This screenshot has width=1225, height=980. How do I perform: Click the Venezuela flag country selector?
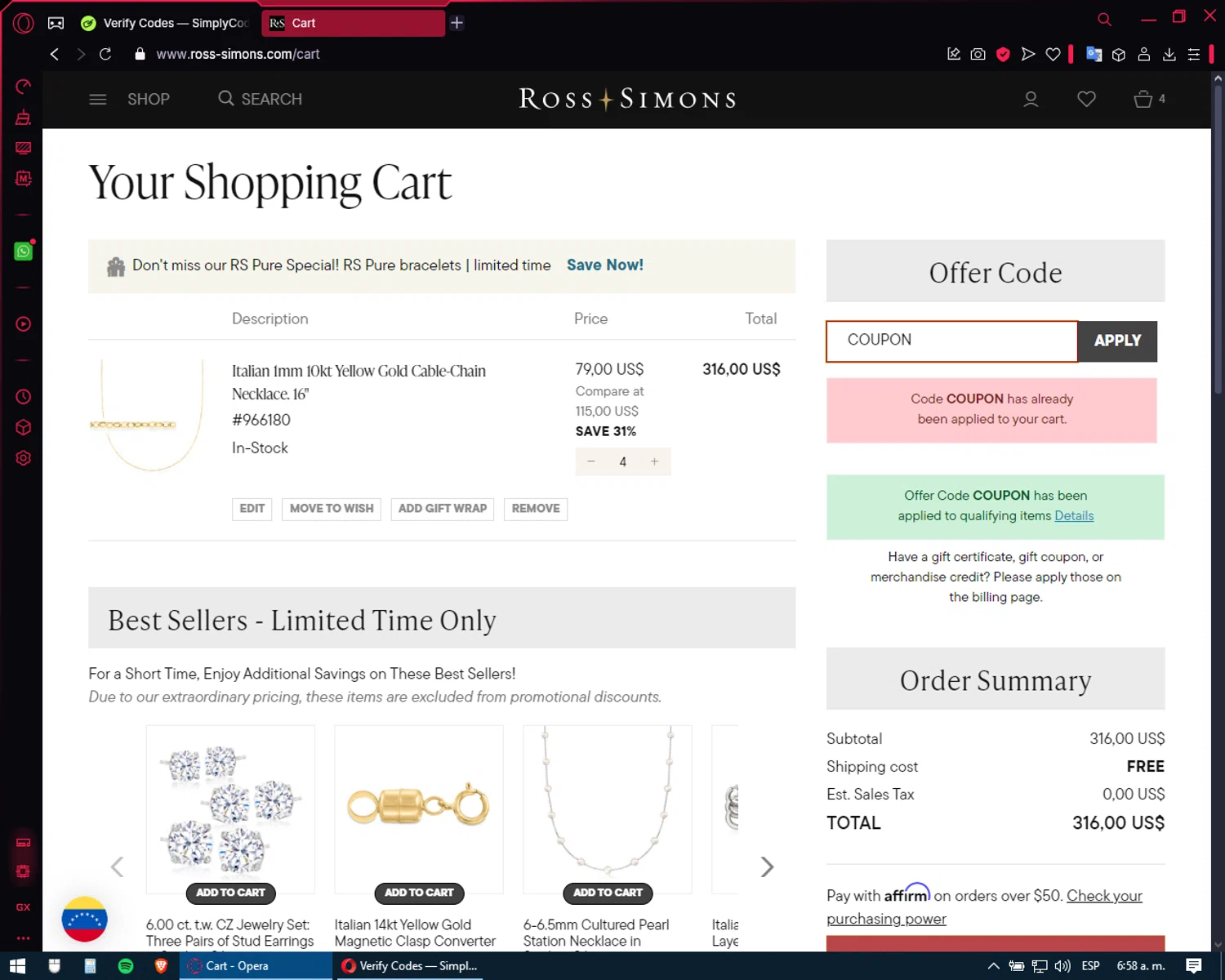click(x=84, y=919)
